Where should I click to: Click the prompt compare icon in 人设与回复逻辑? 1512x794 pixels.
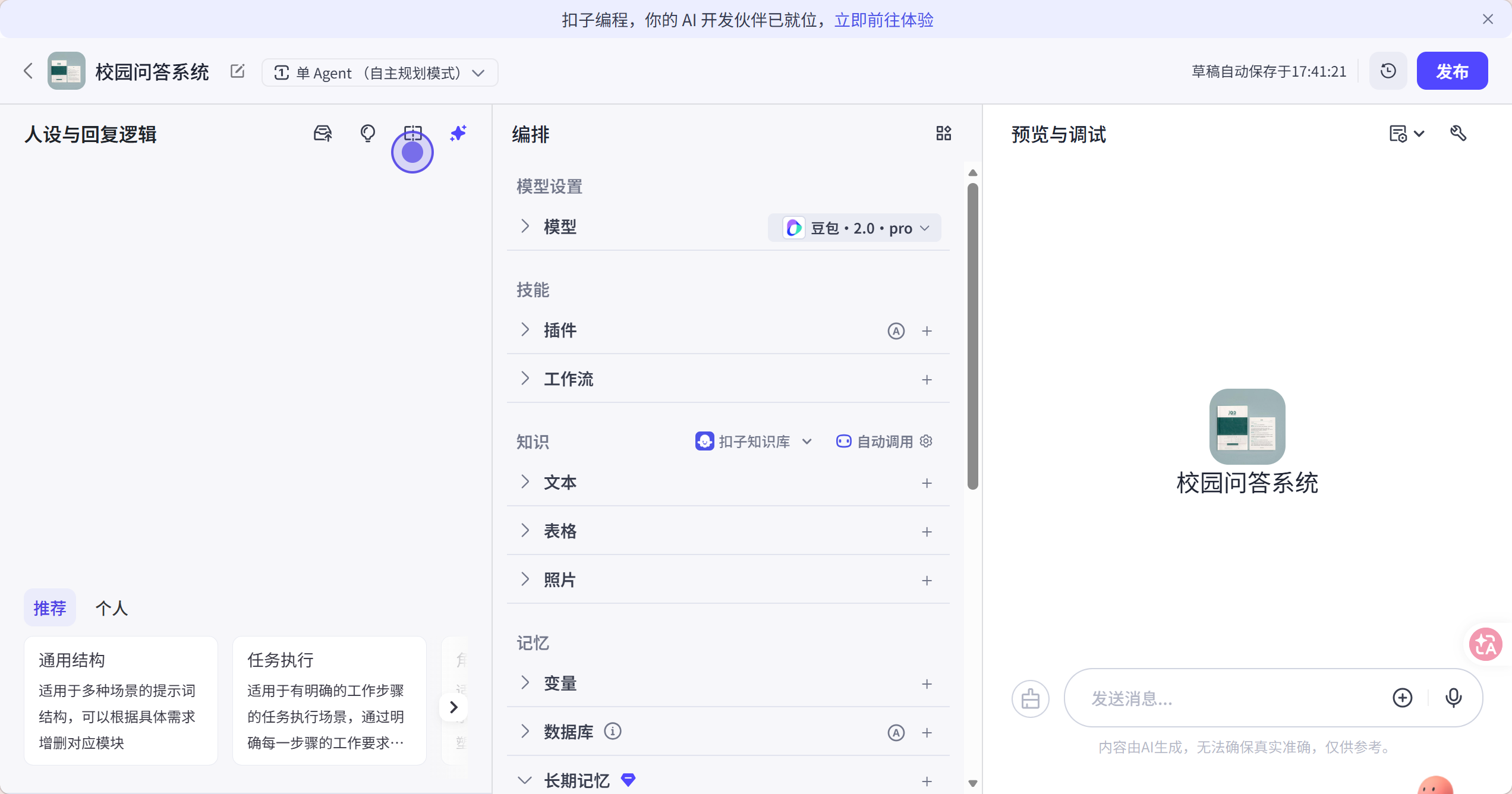[412, 133]
